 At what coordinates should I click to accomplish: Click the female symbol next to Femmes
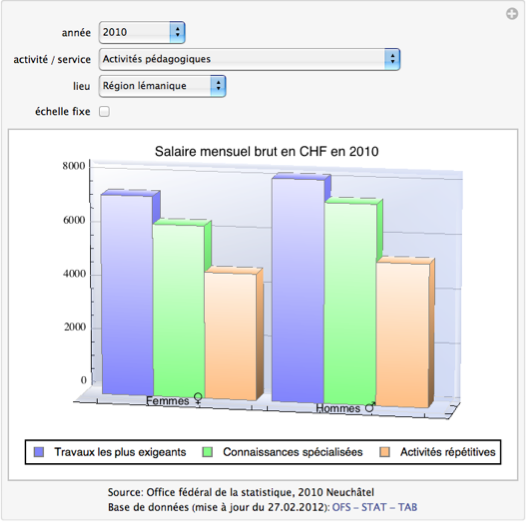tap(199, 398)
